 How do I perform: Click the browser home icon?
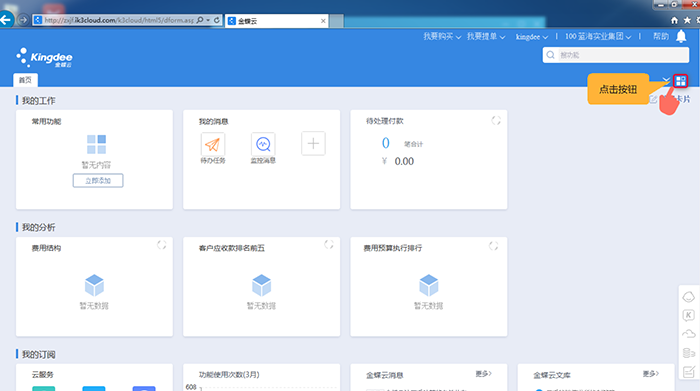pyautogui.click(x=674, y=20)
